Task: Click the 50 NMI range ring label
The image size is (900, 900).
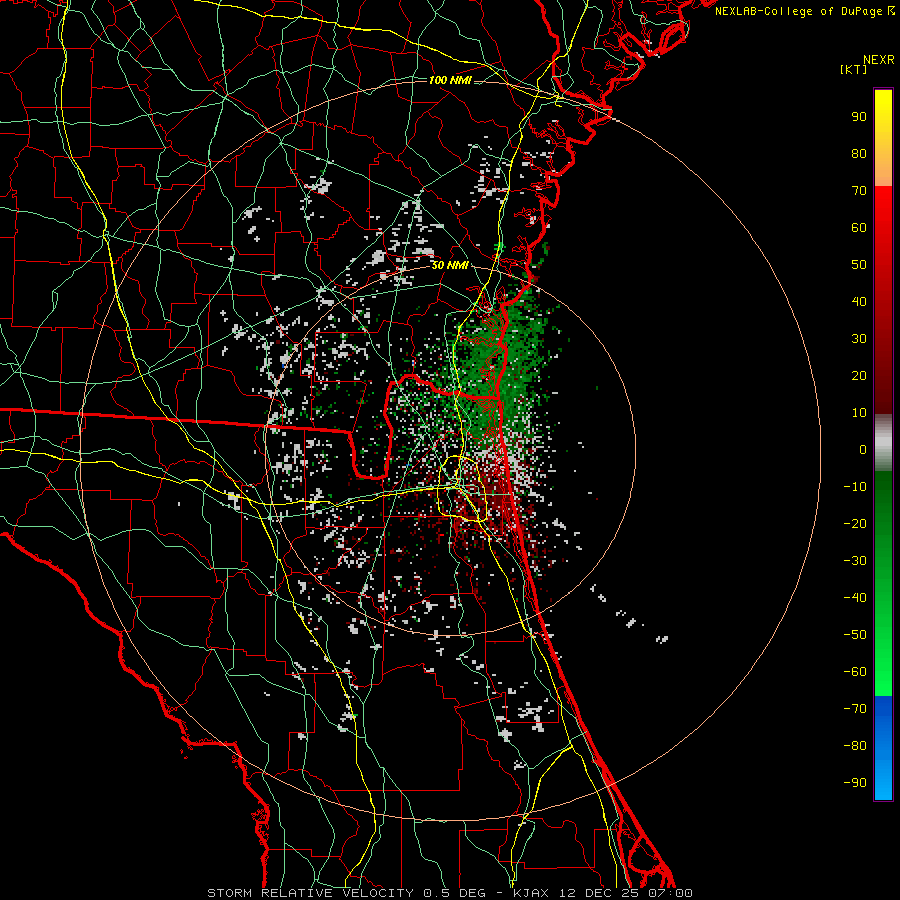Action: point(450,265)
